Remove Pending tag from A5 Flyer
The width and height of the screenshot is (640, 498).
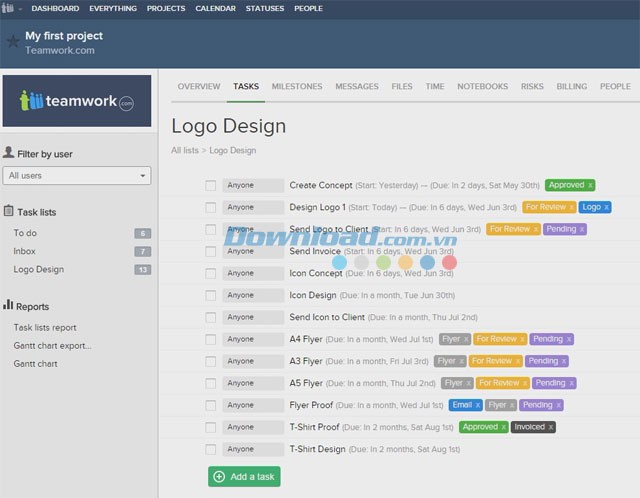click(x=571, y=383)
